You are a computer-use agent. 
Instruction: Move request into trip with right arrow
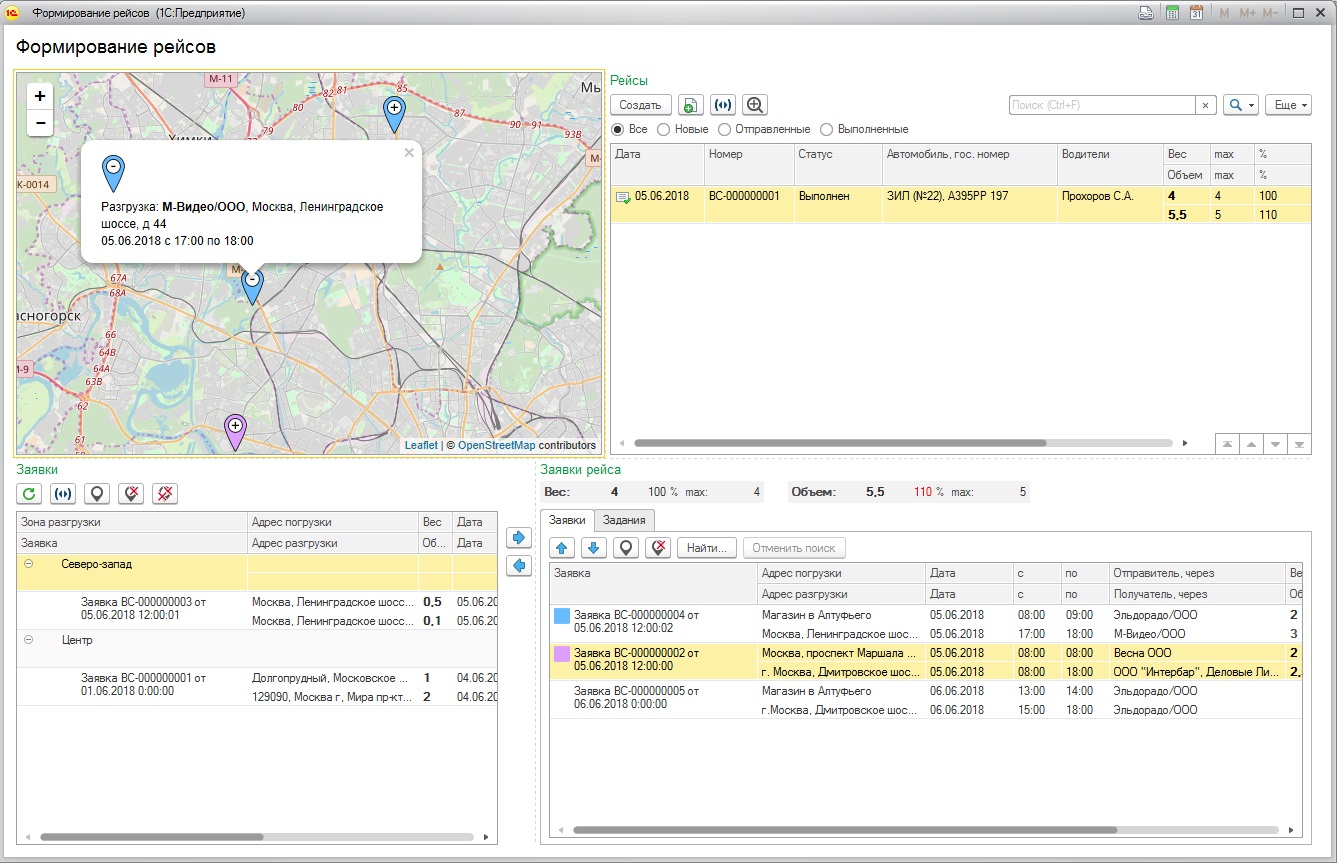pyautogui.click(x=519, y=538)
